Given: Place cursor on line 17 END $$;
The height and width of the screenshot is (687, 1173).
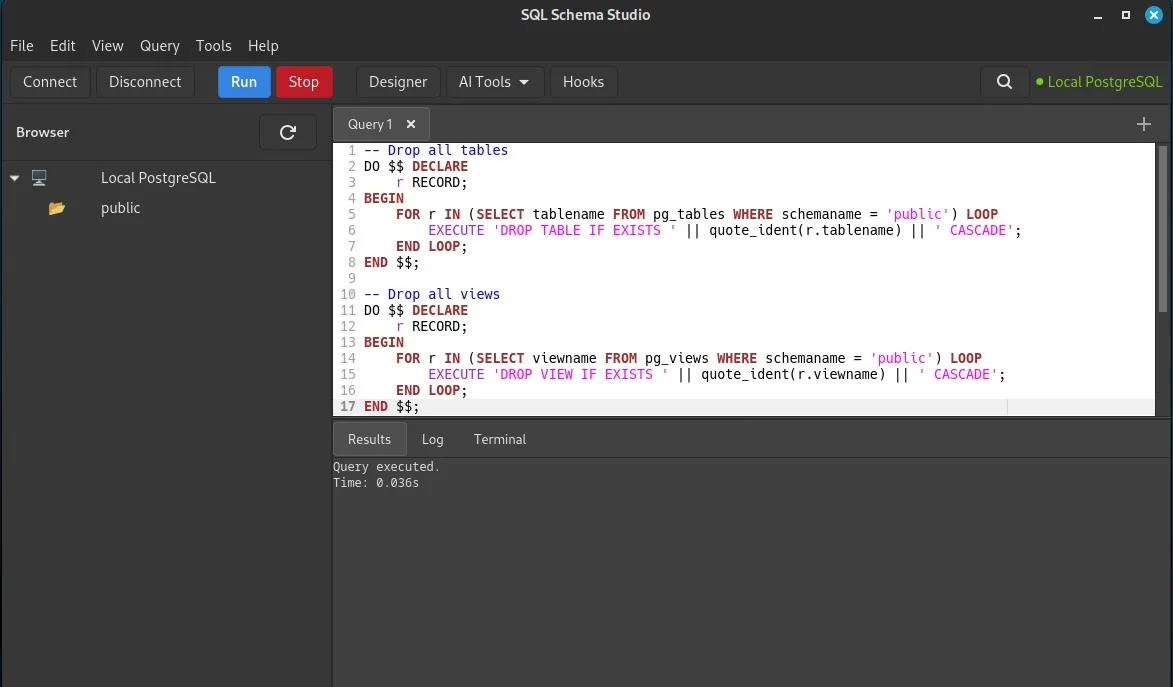Looking at the screenshot, I should coord(391,406).
